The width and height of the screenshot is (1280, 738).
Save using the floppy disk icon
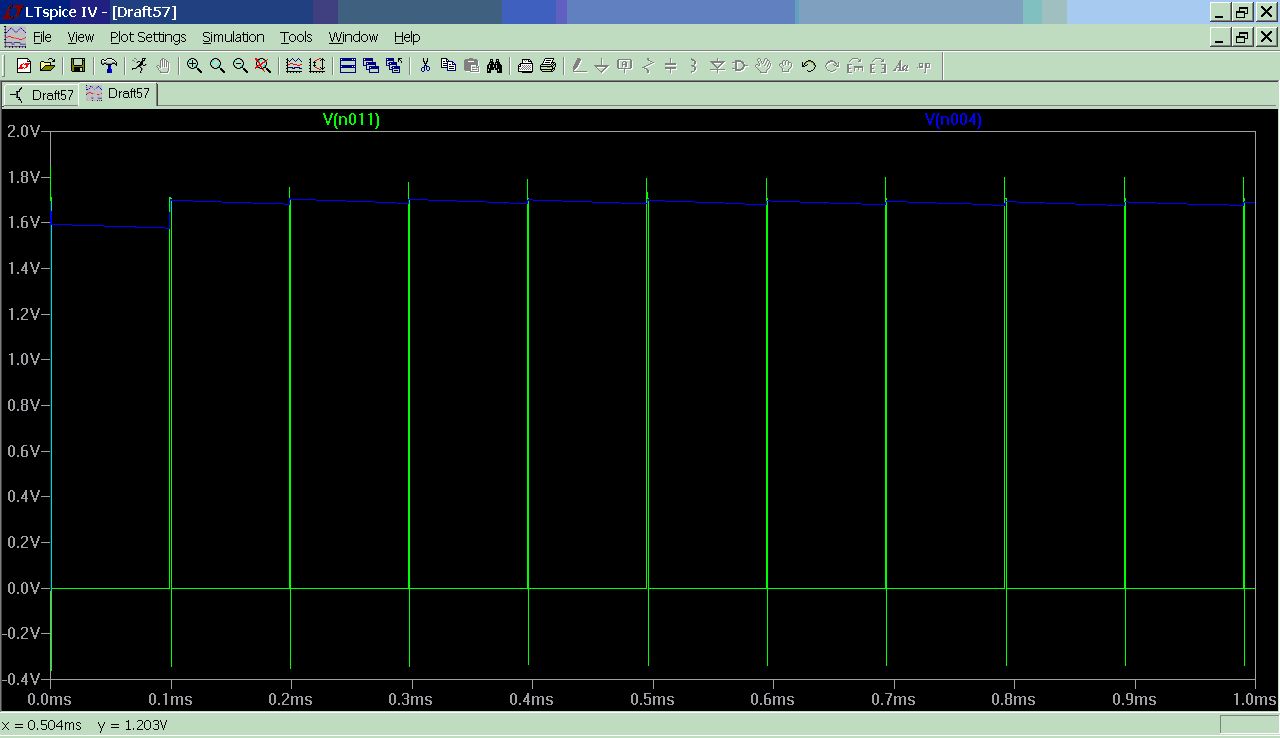[77, 66]
